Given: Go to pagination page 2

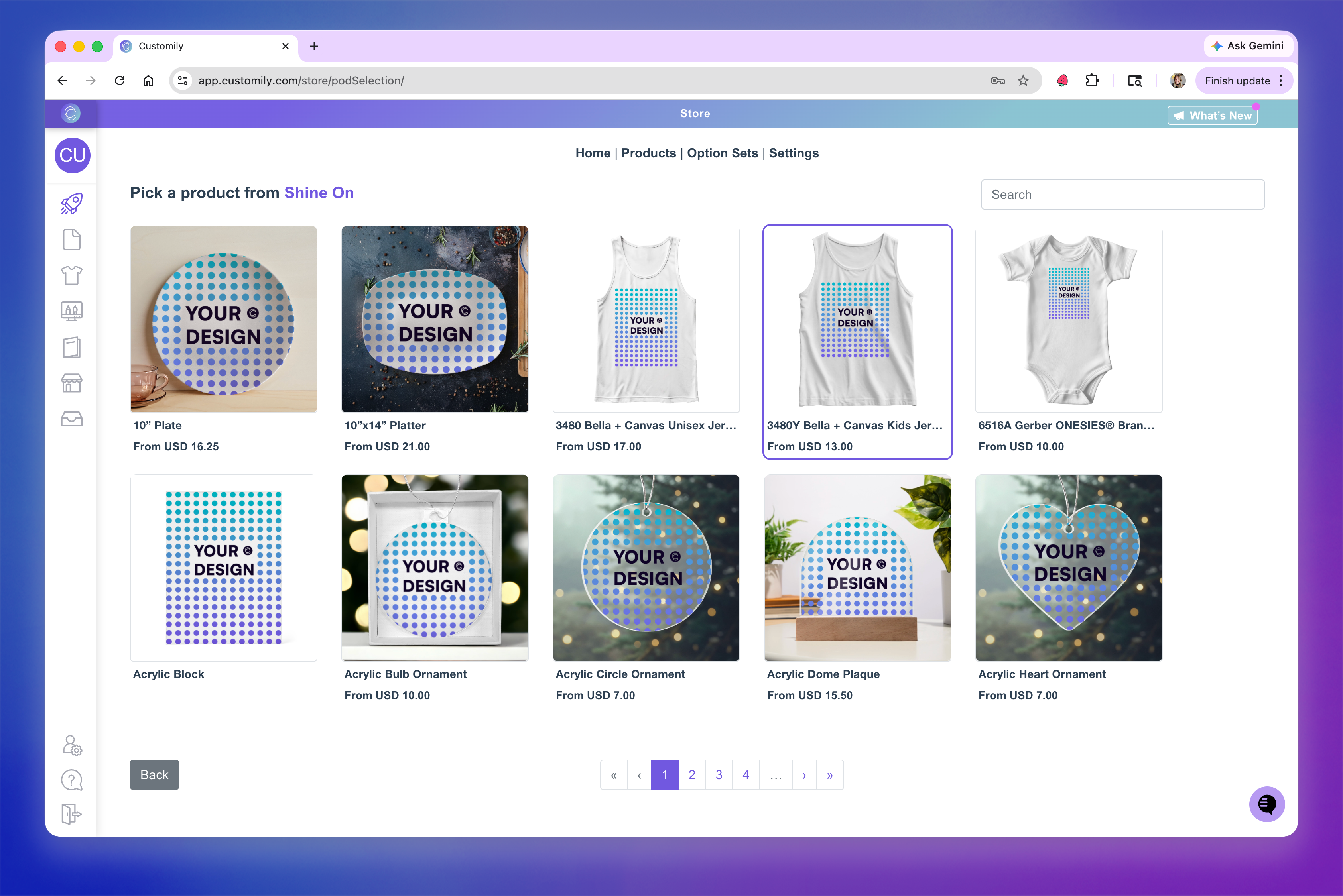Looking at the screenshot, I should (x=692, y=775).
